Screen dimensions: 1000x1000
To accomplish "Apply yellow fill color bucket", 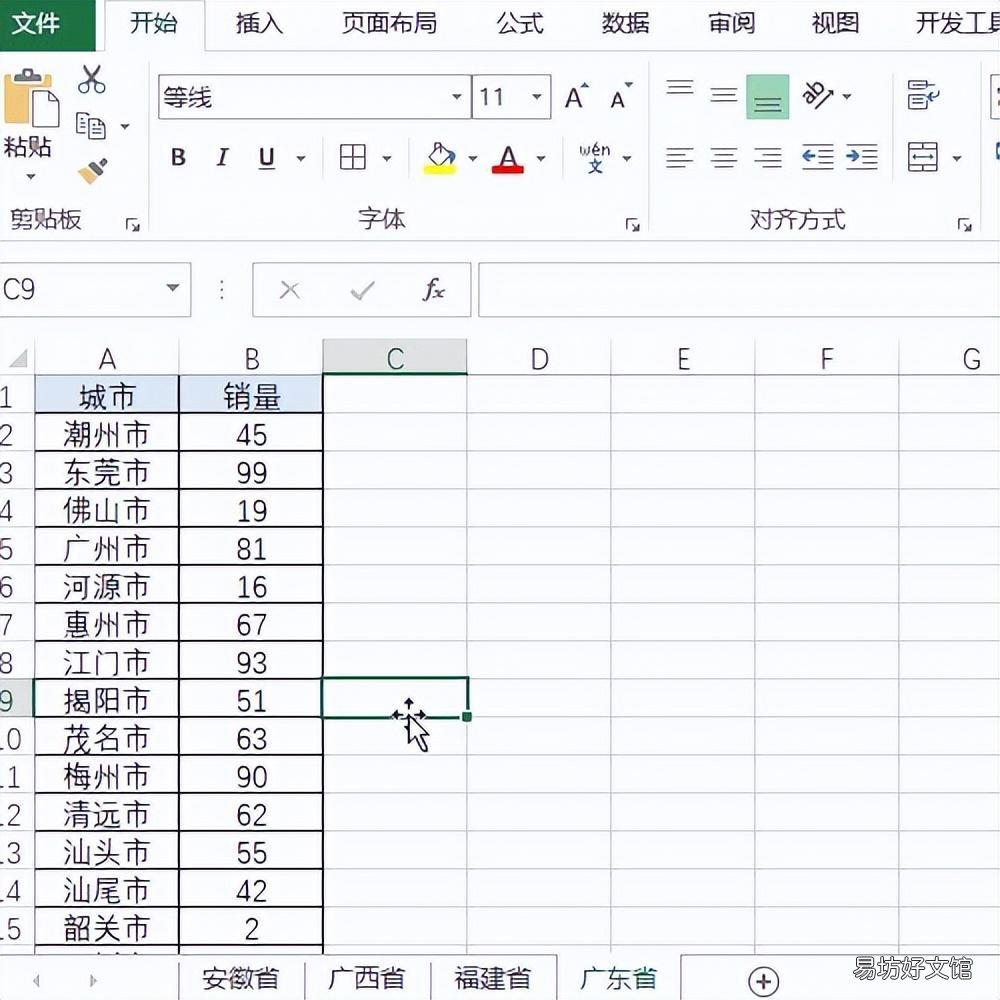I will click(441, 158).
